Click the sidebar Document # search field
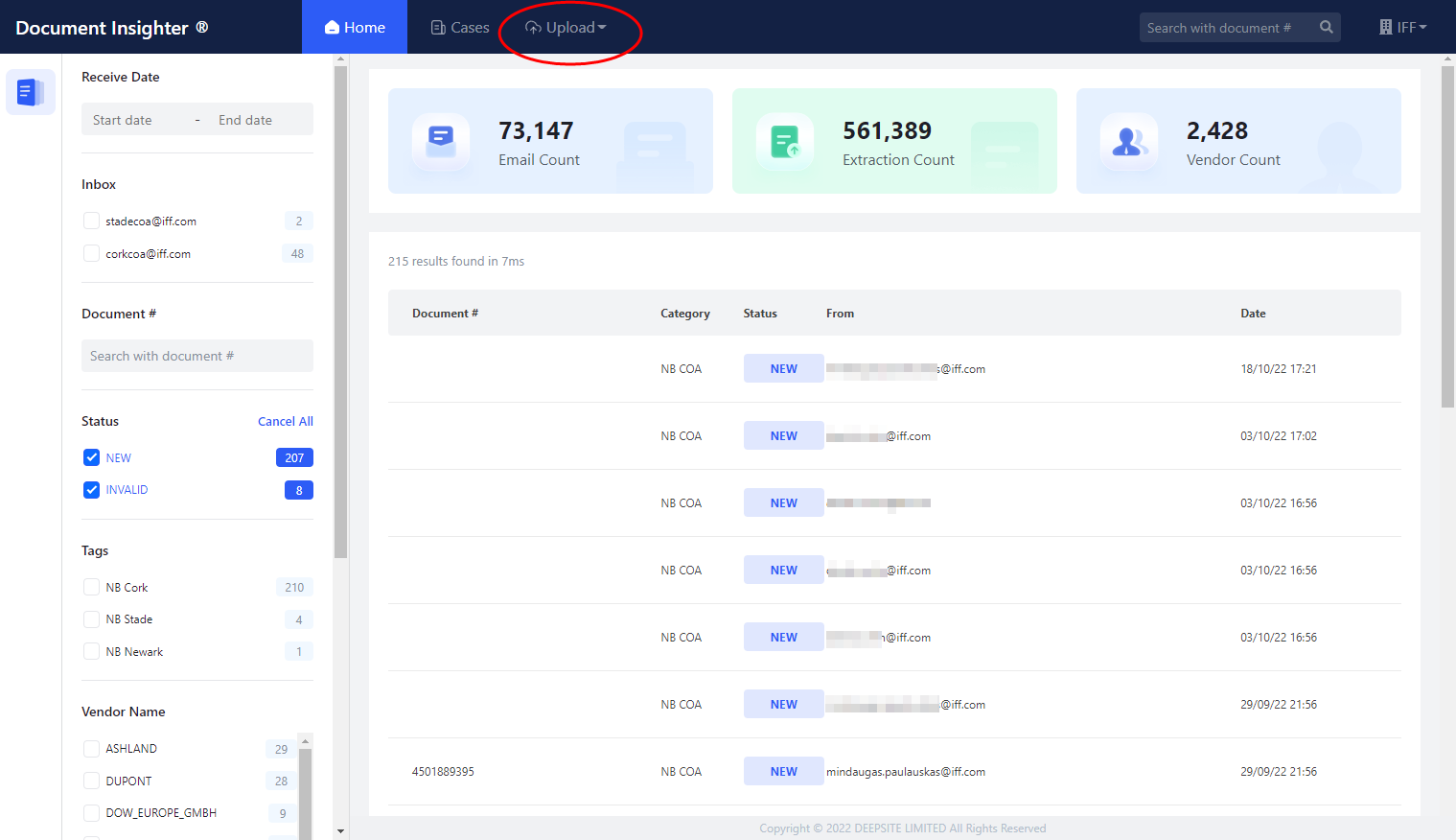Image resolution: width=1456 pixels, height=840 pixels. [x=196, y=356]
